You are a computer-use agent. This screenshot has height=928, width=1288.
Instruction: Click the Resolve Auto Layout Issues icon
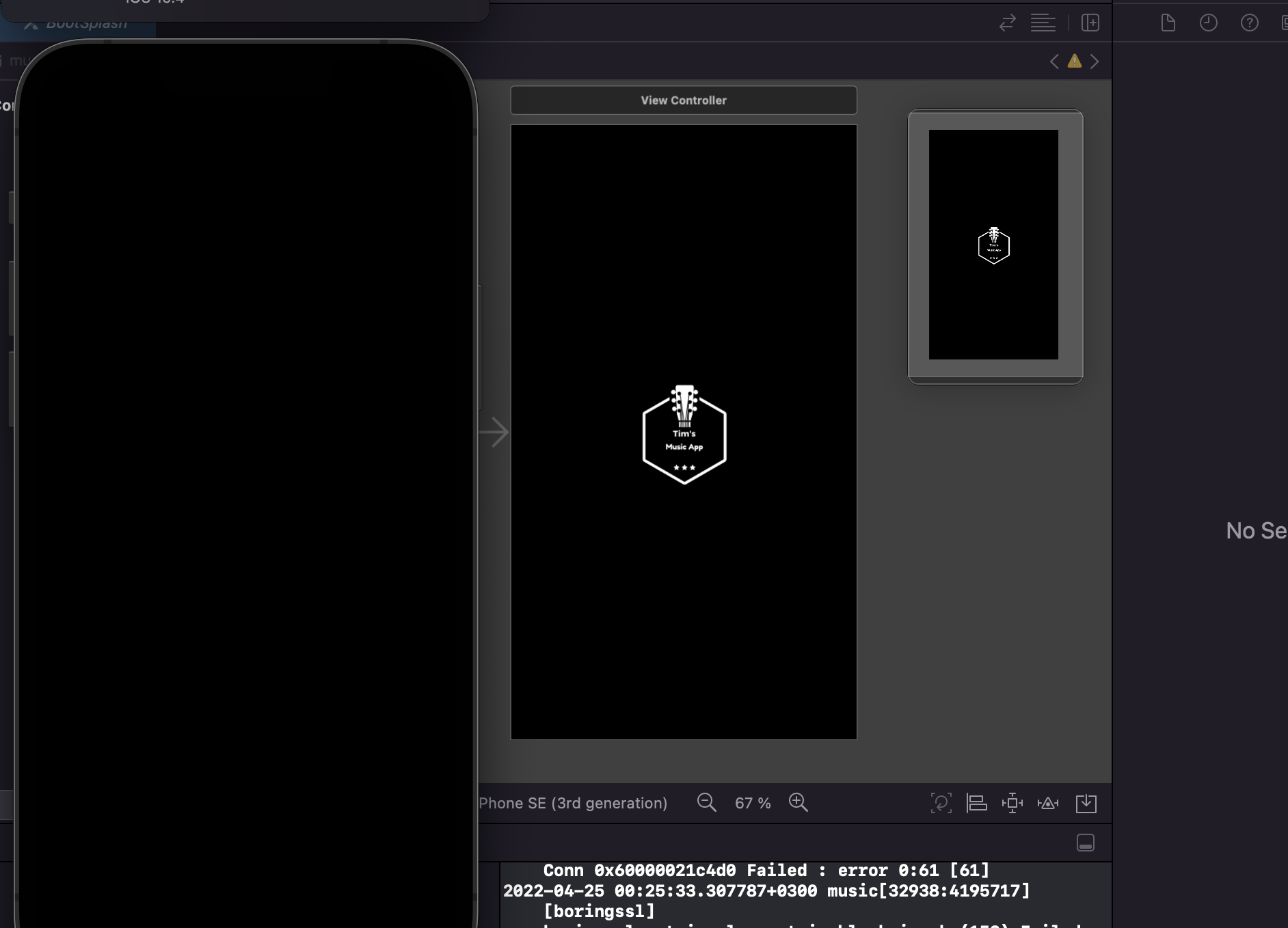(x=1048, y=803)
